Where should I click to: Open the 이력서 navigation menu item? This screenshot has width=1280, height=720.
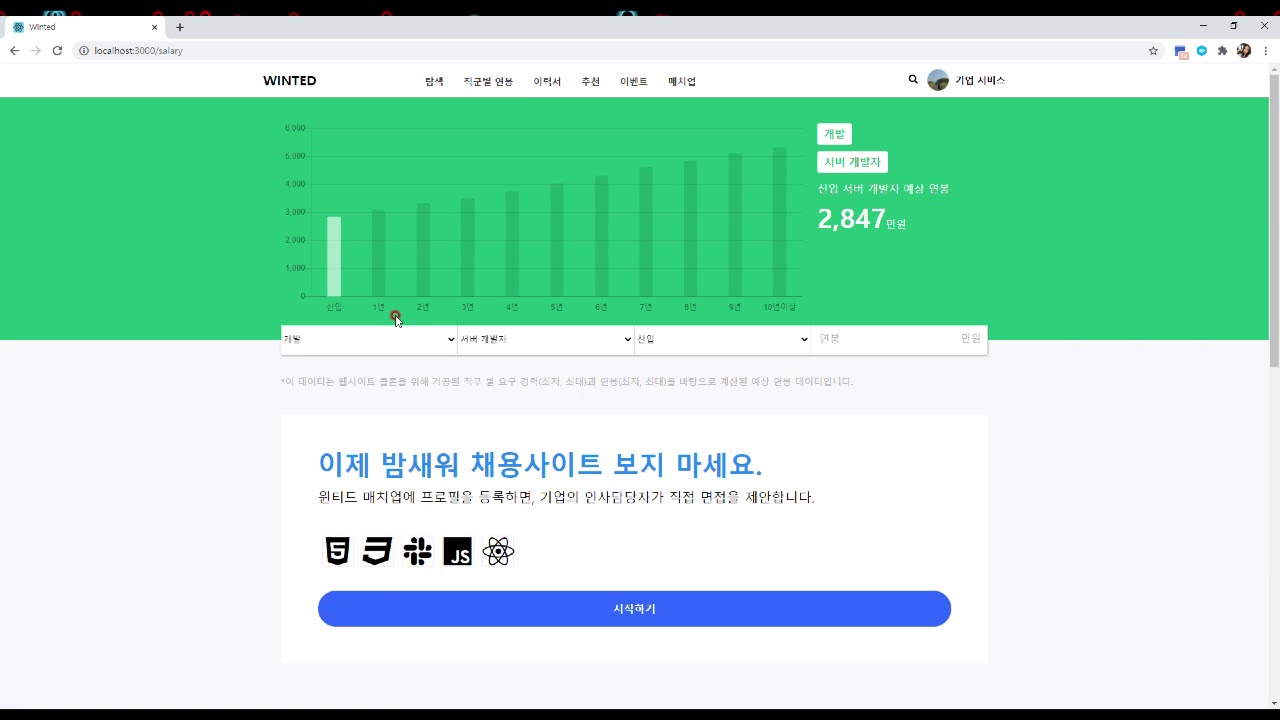pos(547,81)
